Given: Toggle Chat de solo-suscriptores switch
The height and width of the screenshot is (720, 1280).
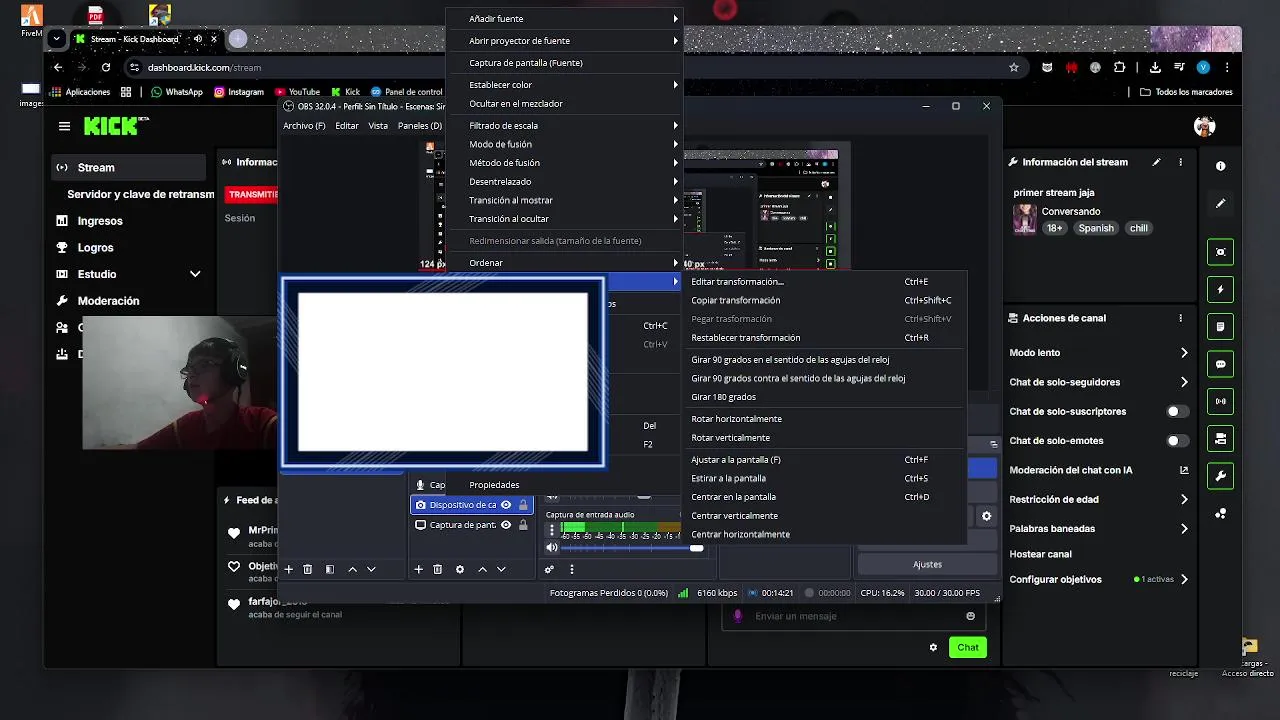Looking at the screenshot, I should pos(1178,411).
